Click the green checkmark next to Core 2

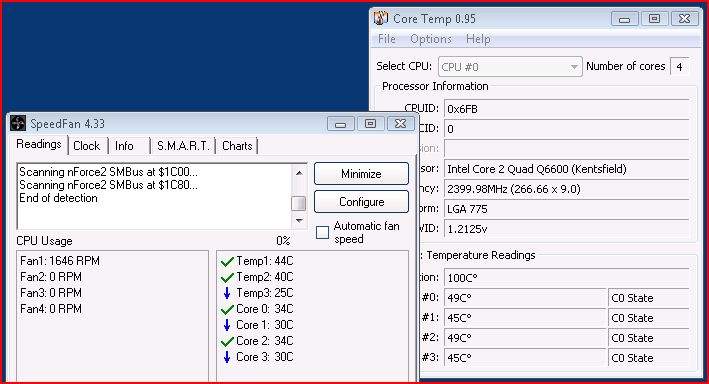(x=227, y=341)
